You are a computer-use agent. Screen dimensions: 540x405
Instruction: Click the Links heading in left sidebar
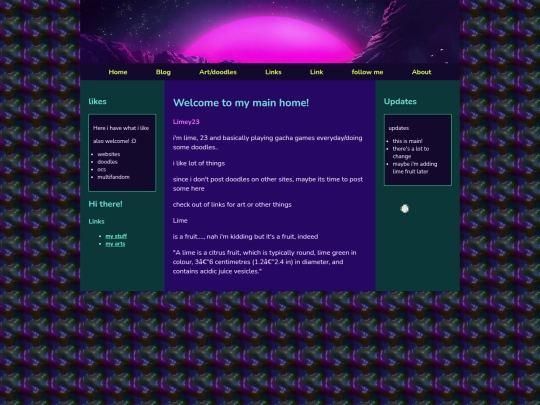96,221
